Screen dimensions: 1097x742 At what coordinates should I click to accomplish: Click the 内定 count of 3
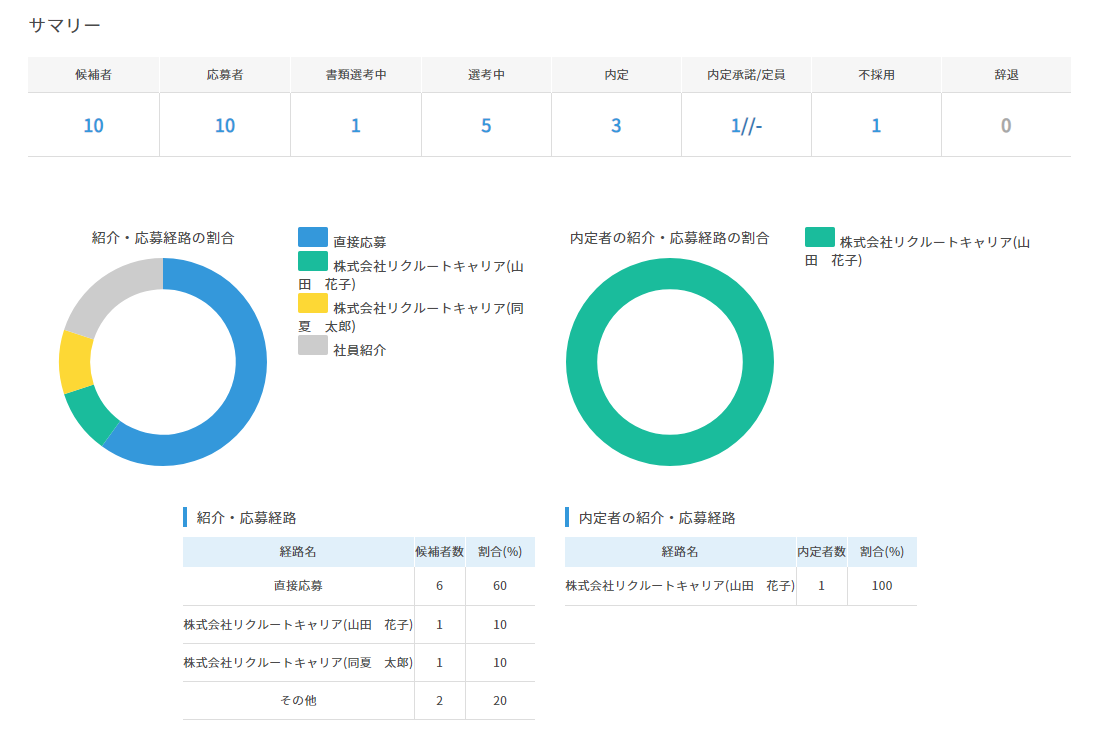coord(616,125)
